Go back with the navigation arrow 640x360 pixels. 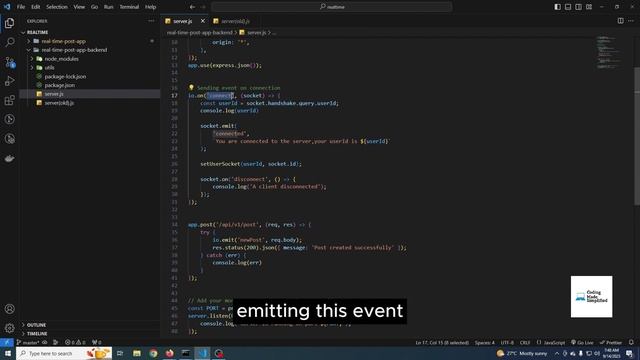(192, 7)
